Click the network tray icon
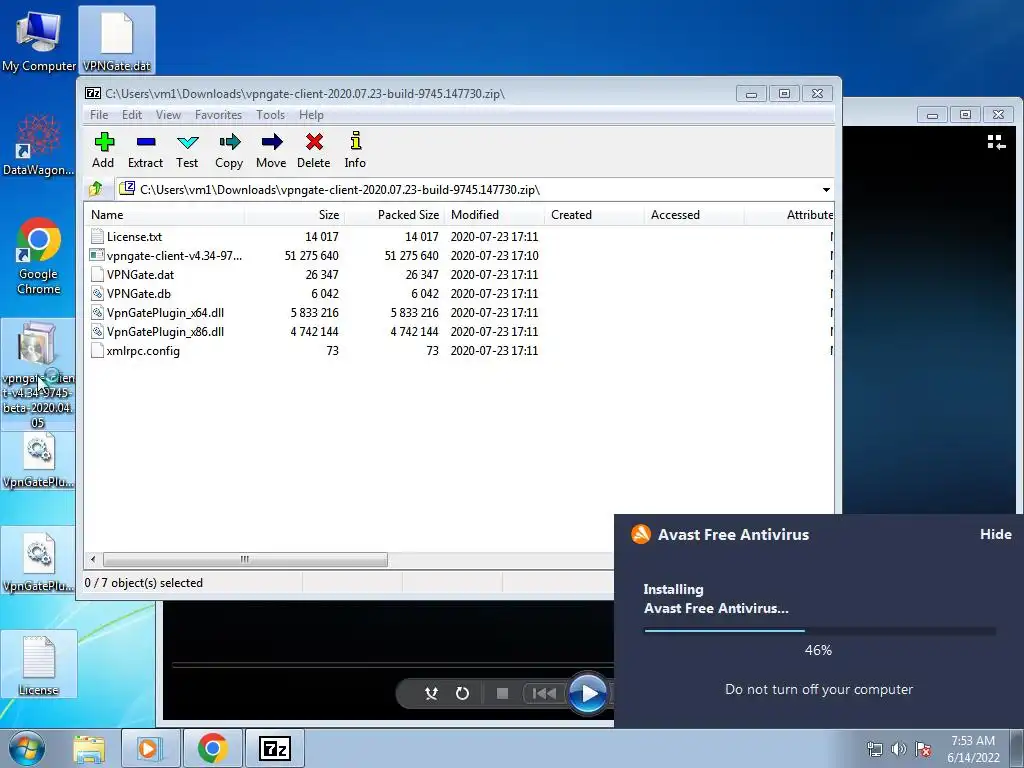Image resolution: width=1024 pixels, height=768 pixels. pyautogui.click(x=874, y=749)
